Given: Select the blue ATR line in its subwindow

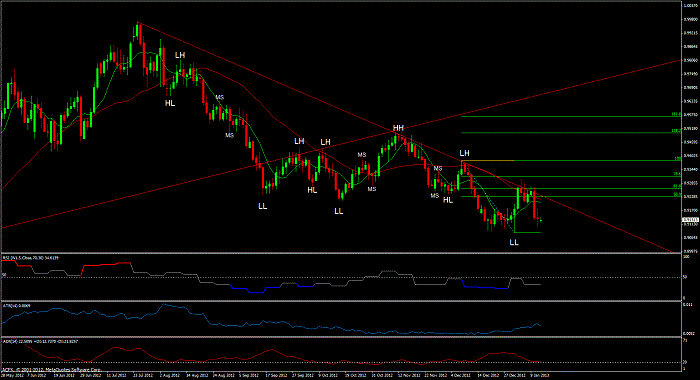Looking at the screenshot, I should (268, 323).
